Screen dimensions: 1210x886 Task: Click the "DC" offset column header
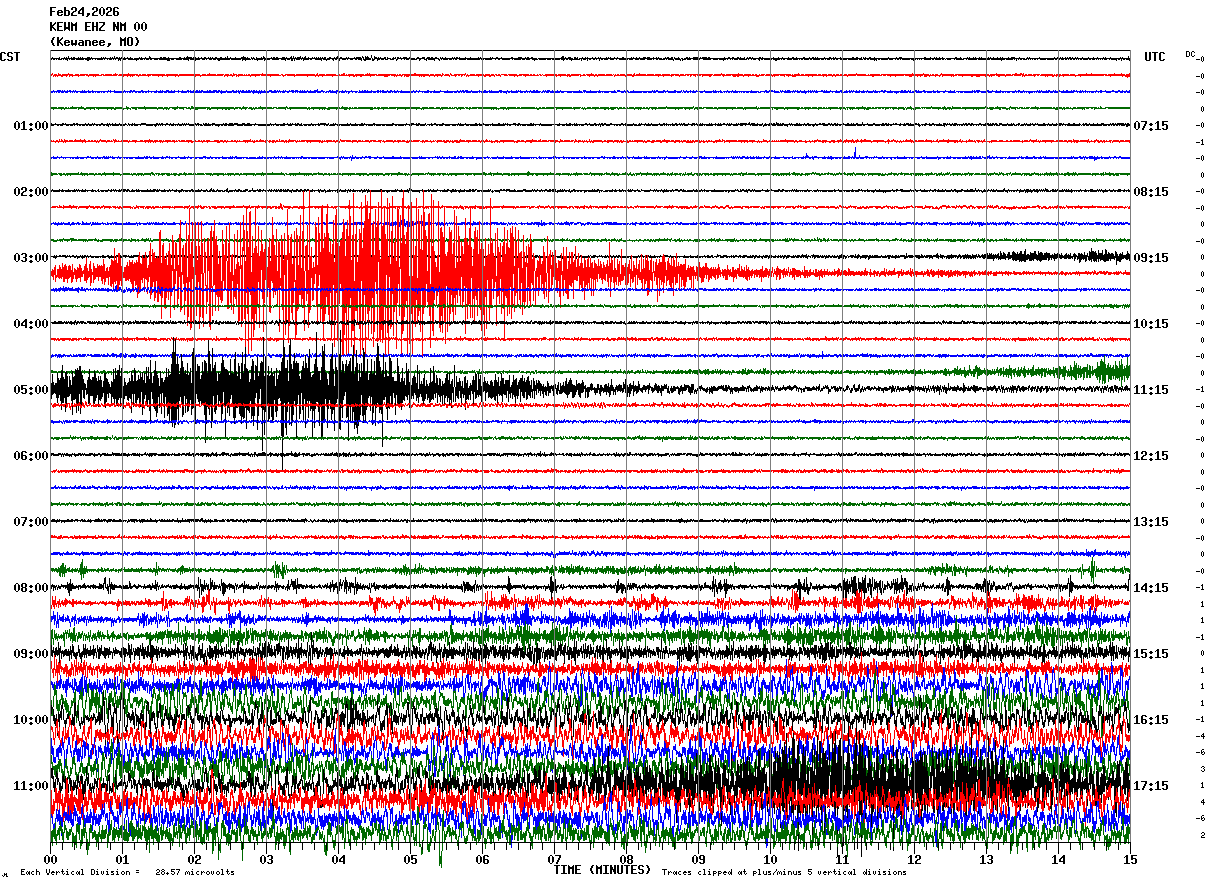click(1191, 54)
